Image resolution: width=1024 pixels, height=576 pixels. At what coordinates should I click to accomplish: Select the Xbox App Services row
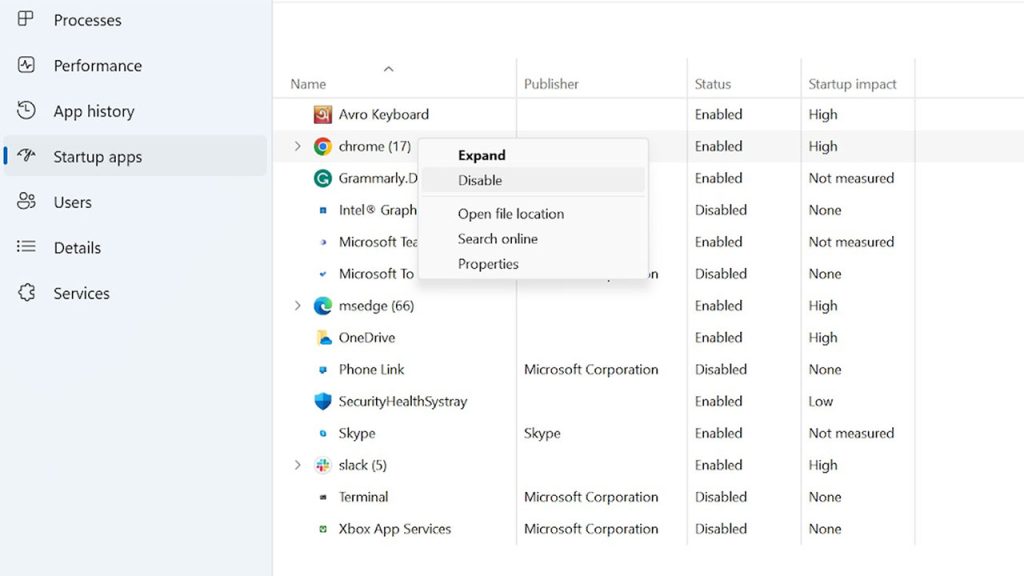point(648,529)
